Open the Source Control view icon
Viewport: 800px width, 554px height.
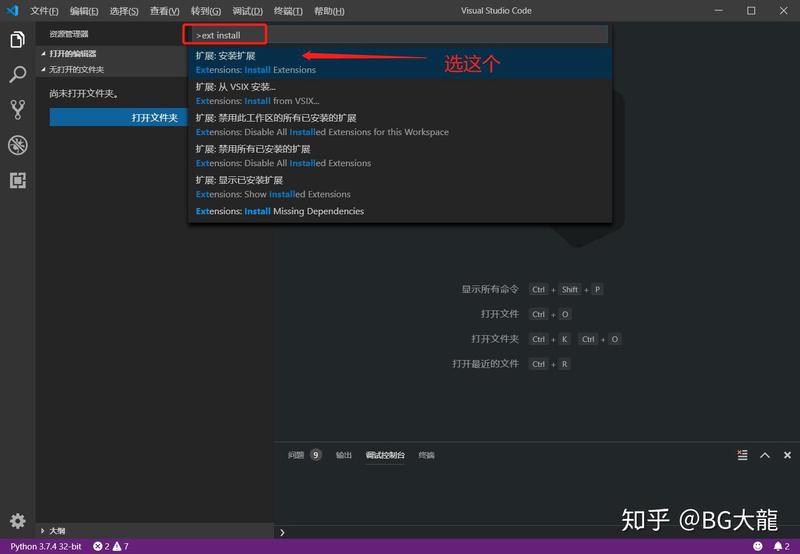(17, 110)
